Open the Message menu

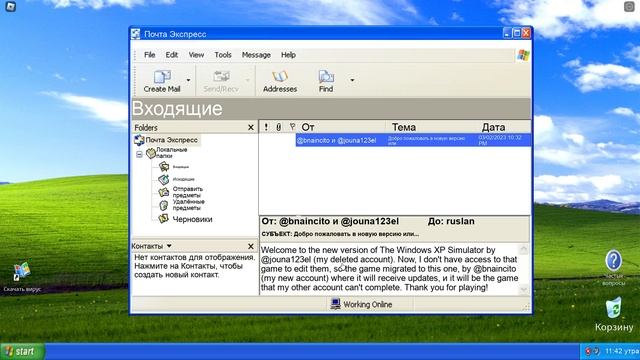tap(256, 55)
